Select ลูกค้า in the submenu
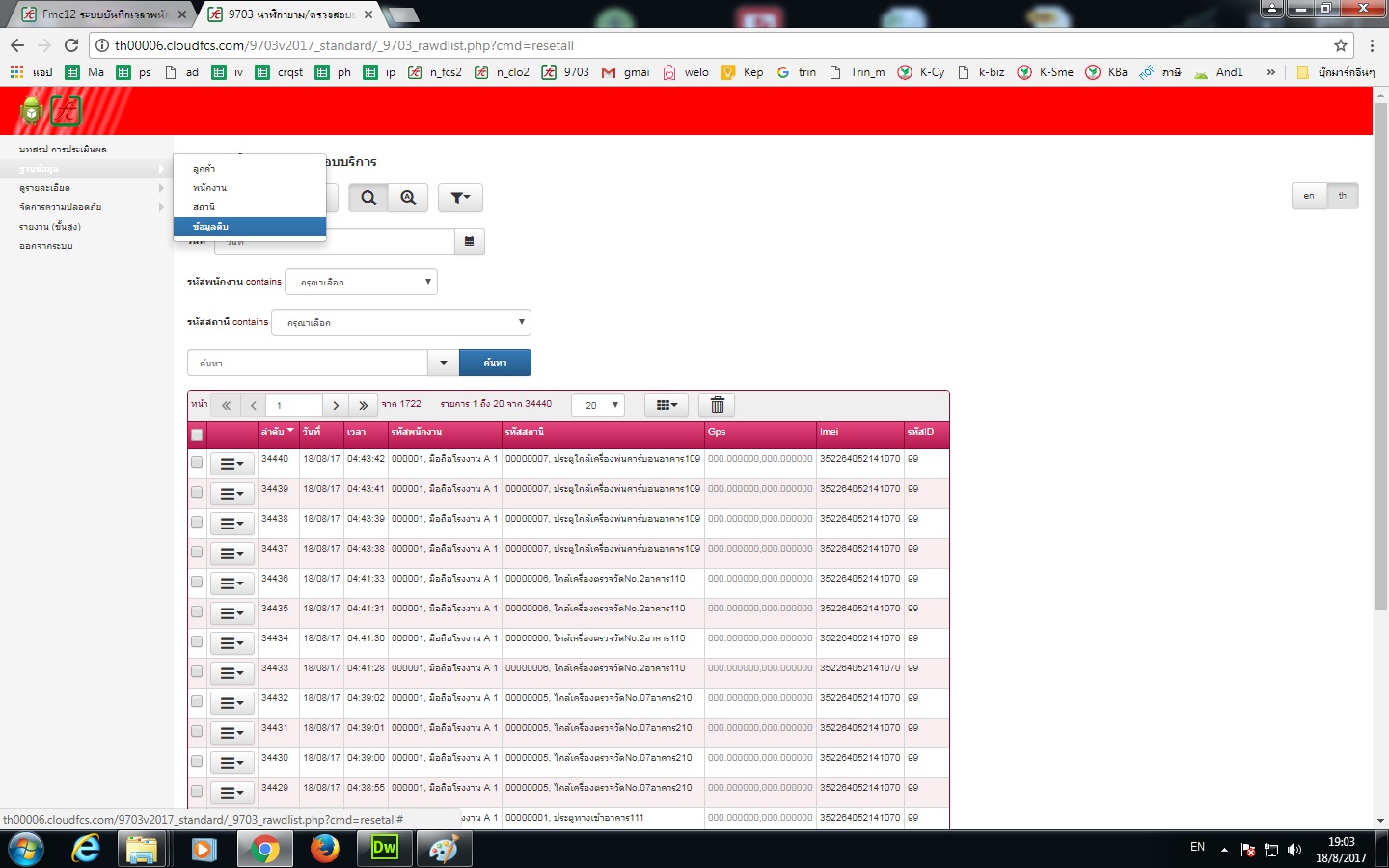This screenshot has width=1389, height=868. pyautogui.click(x=250, y=169)
